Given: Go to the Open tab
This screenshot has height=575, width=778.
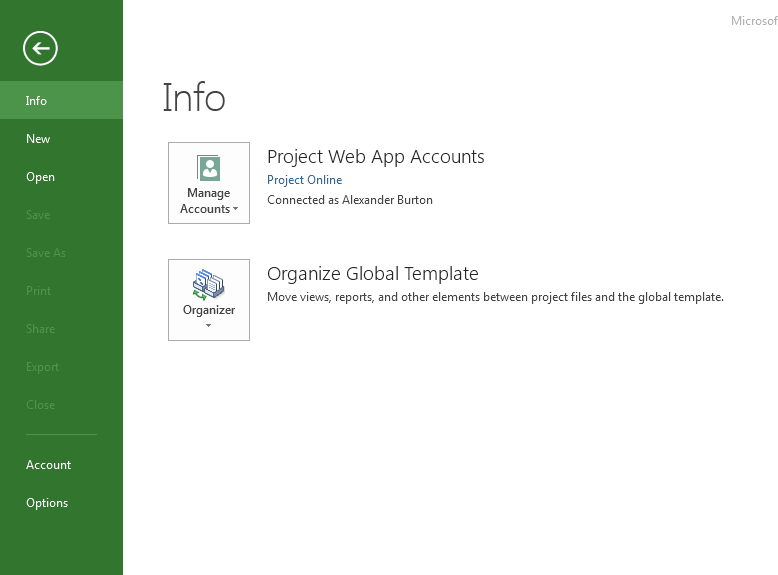Looking at the screenshot, I should (x=62, y=177).
